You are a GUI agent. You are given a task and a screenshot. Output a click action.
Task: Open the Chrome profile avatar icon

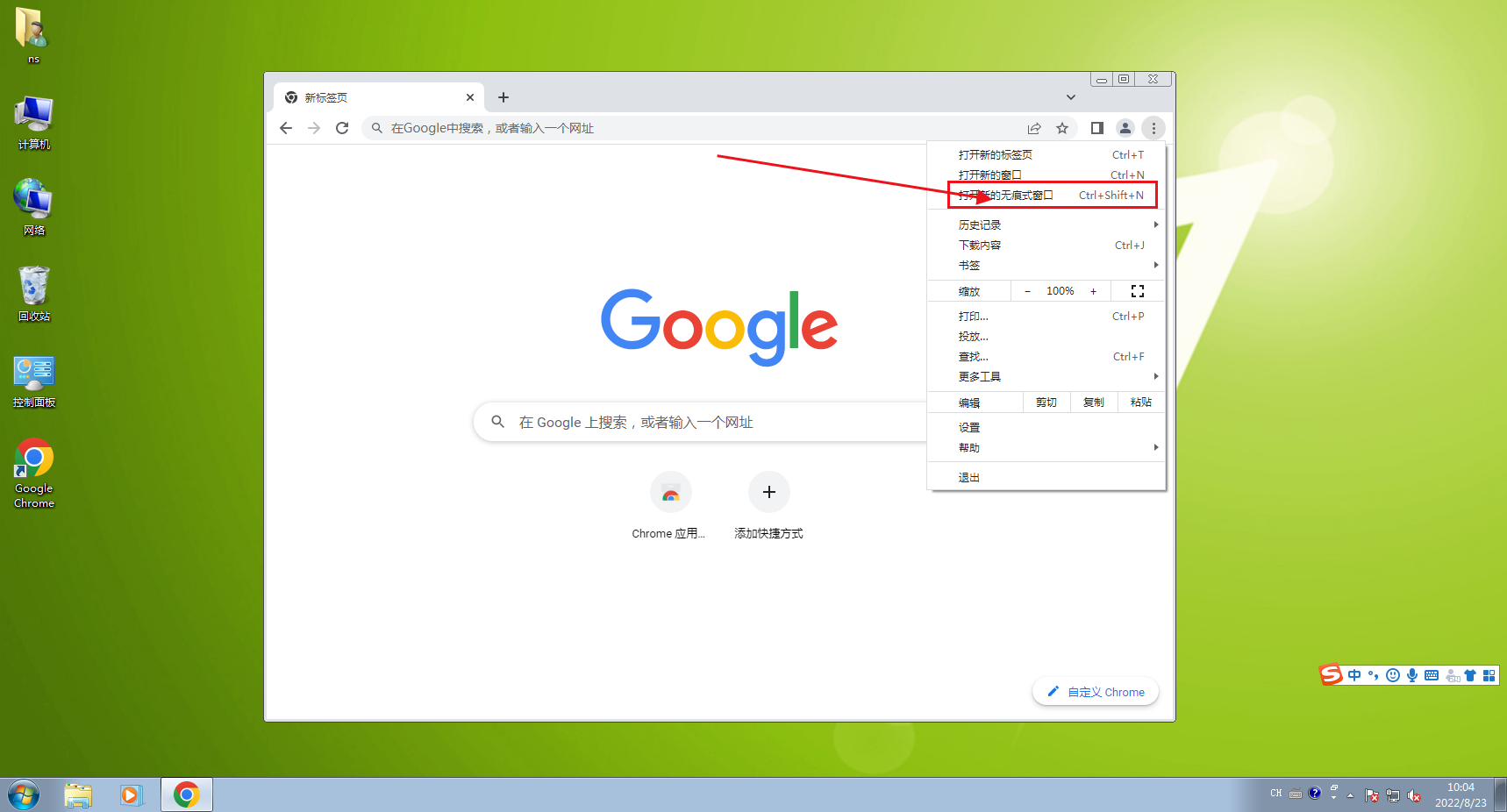[1125, 128]
